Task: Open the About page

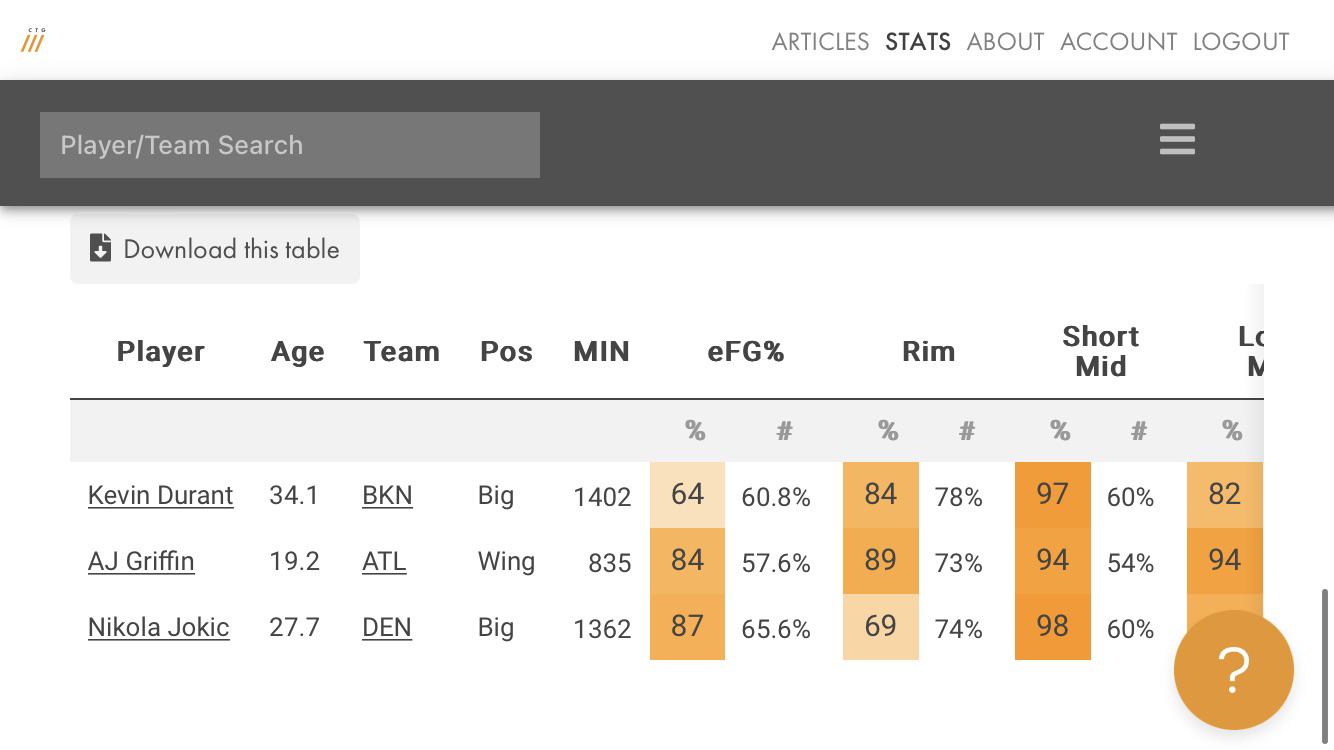Action: pyautogui.click(x=1005, y=42)
